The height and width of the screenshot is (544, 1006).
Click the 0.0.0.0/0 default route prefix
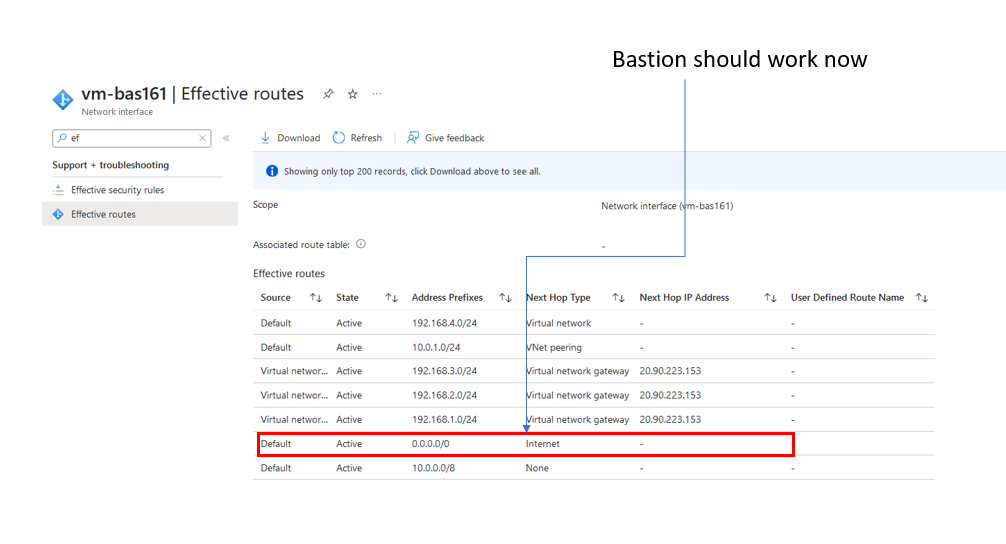pyautogui.click(x=431, y=444)
